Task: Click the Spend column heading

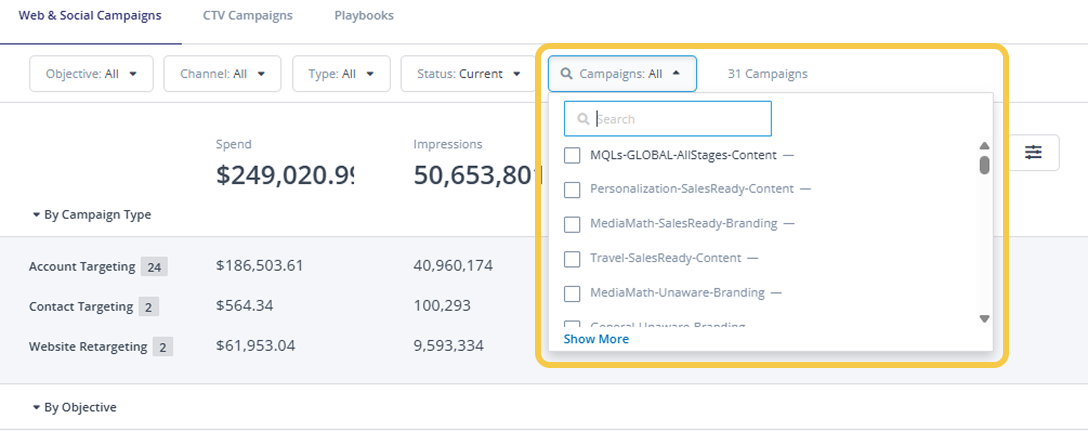Action: pyautogui.click(x=234, y=144)
